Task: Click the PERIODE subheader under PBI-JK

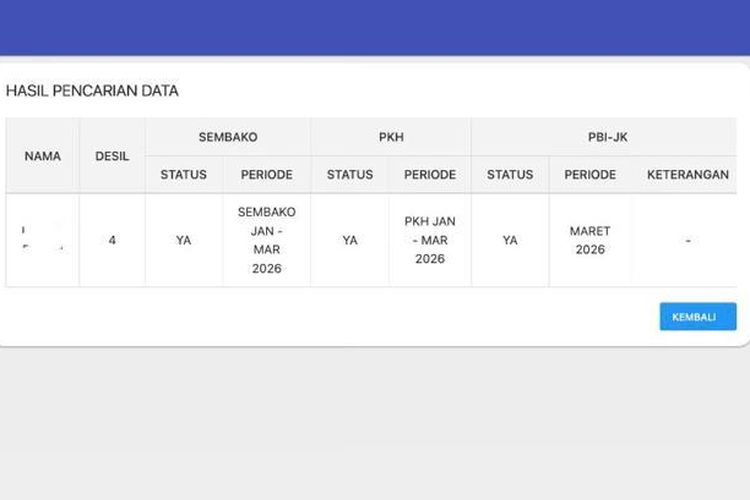Action: click(x=590, y=174)
